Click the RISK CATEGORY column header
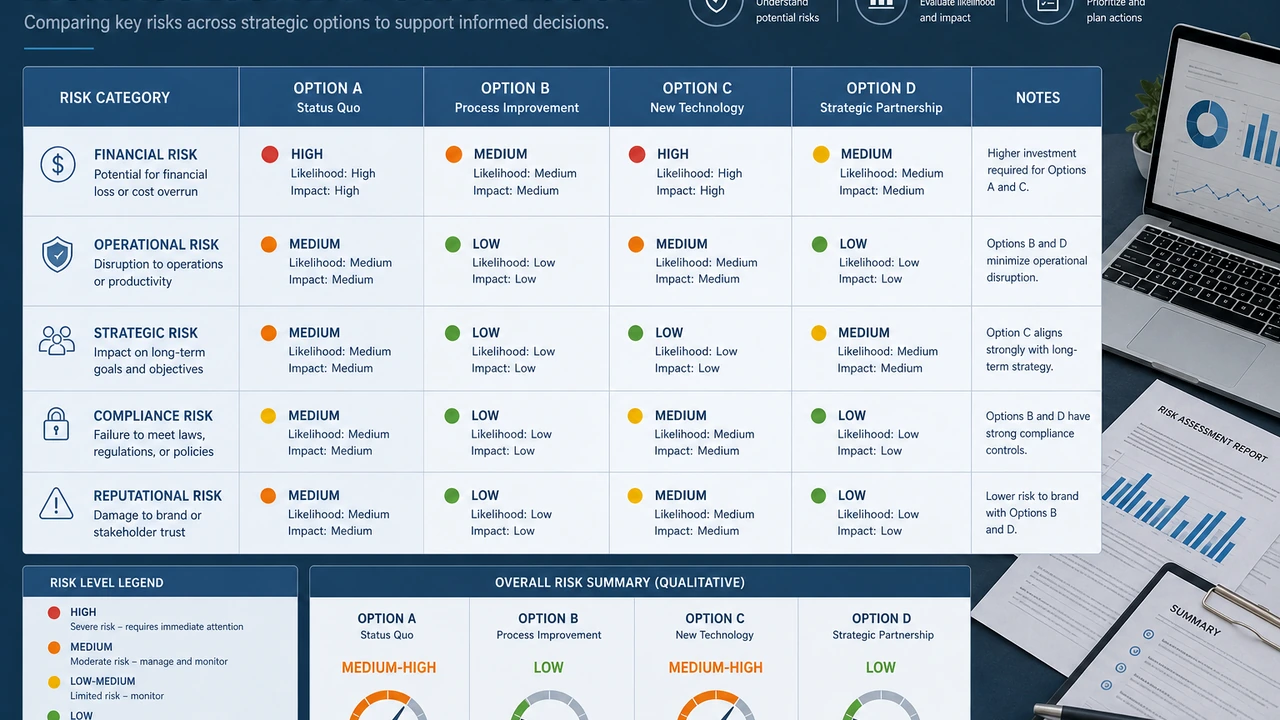This screenshot has height=720, width=1280. tap(115, 98)
